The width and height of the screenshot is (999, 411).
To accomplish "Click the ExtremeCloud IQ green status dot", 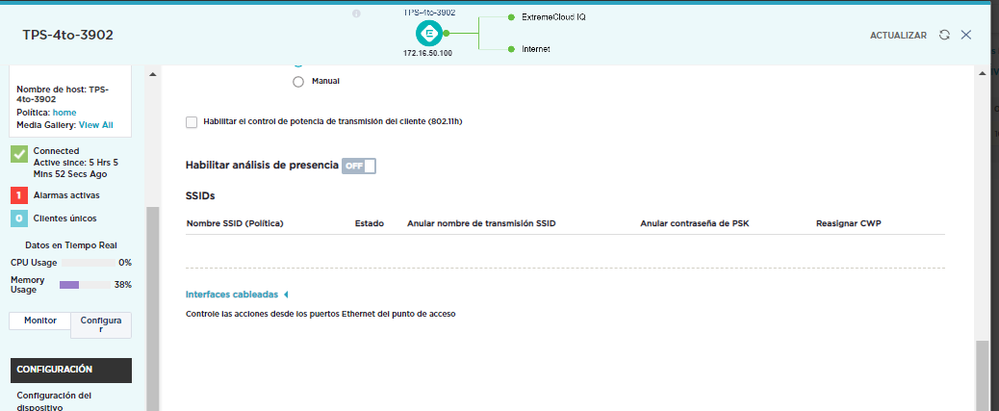I will pos(511,18).
